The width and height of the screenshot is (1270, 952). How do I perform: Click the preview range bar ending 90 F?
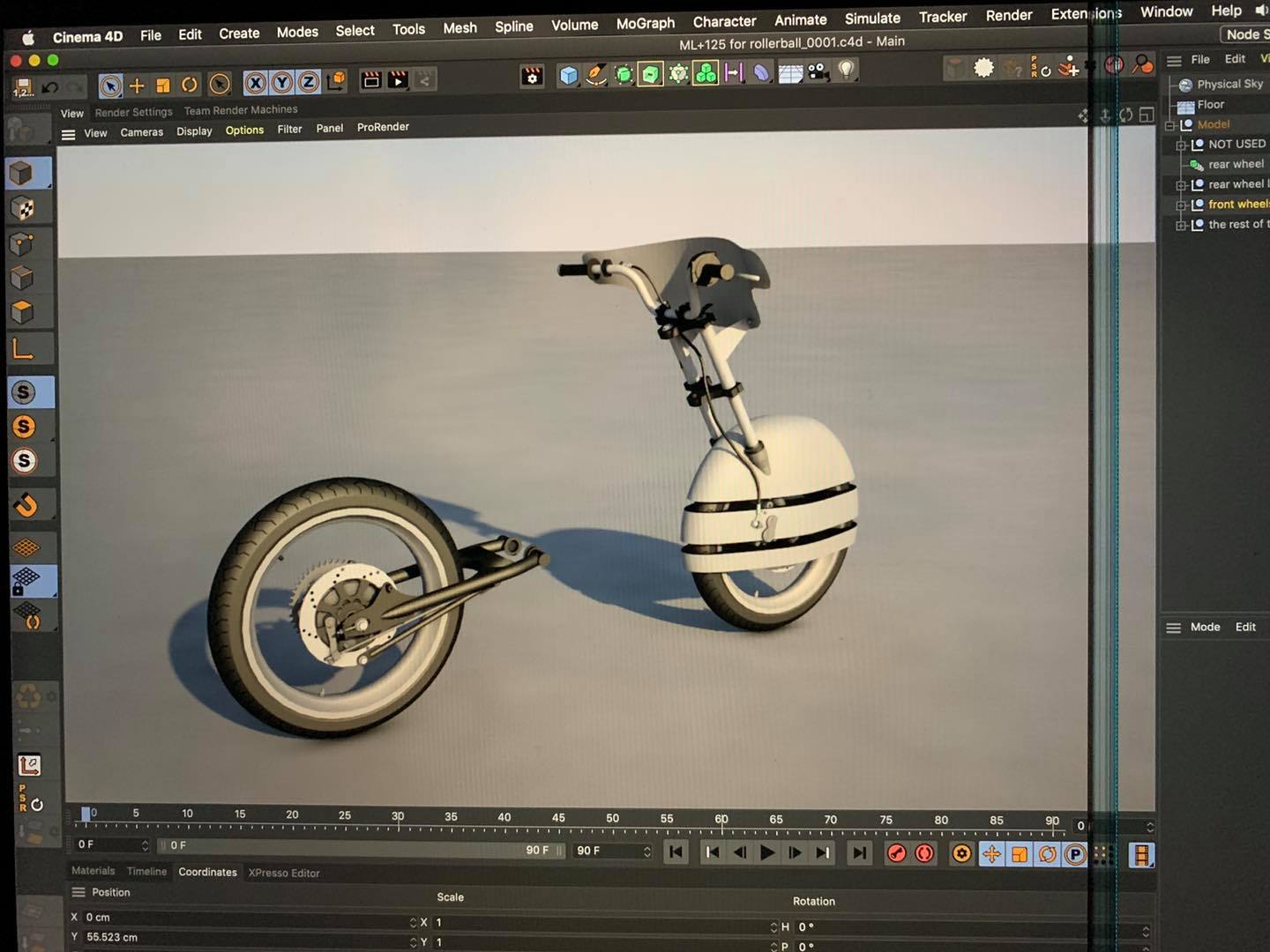pyautogui.click(x=362, y=848)
